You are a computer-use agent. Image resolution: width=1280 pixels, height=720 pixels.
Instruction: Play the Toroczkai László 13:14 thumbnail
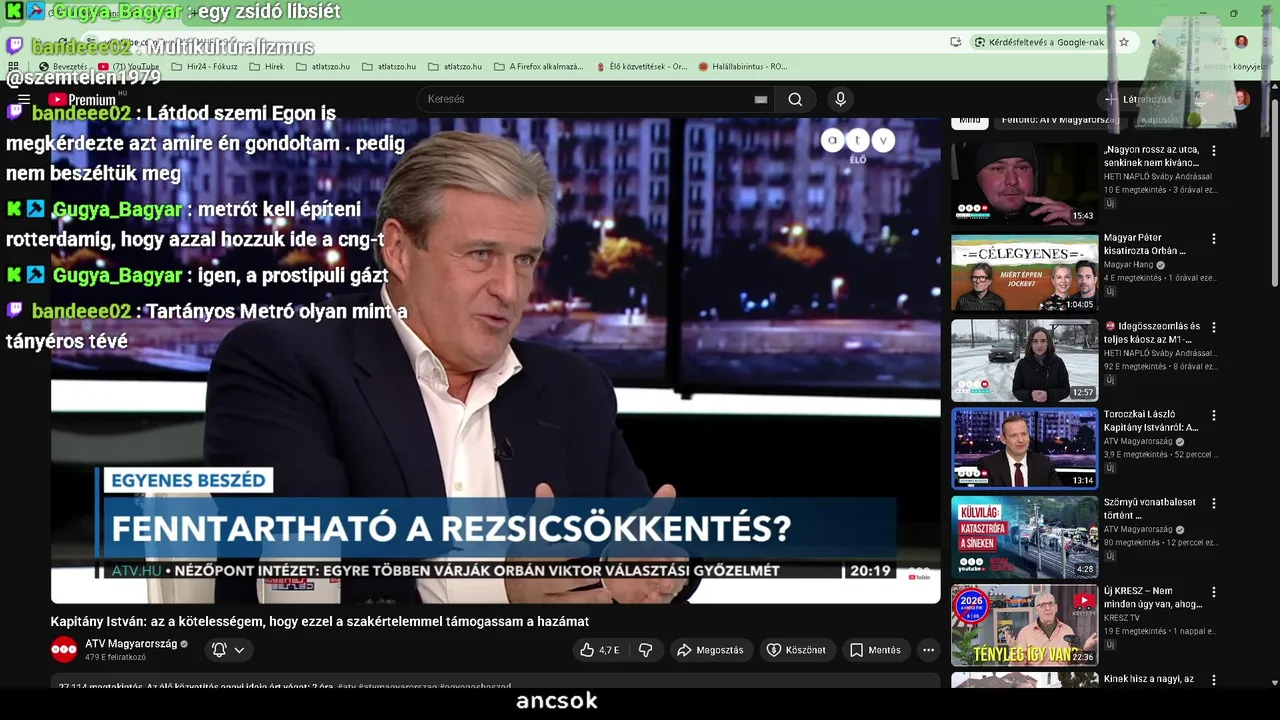[x=1024, y=448]
